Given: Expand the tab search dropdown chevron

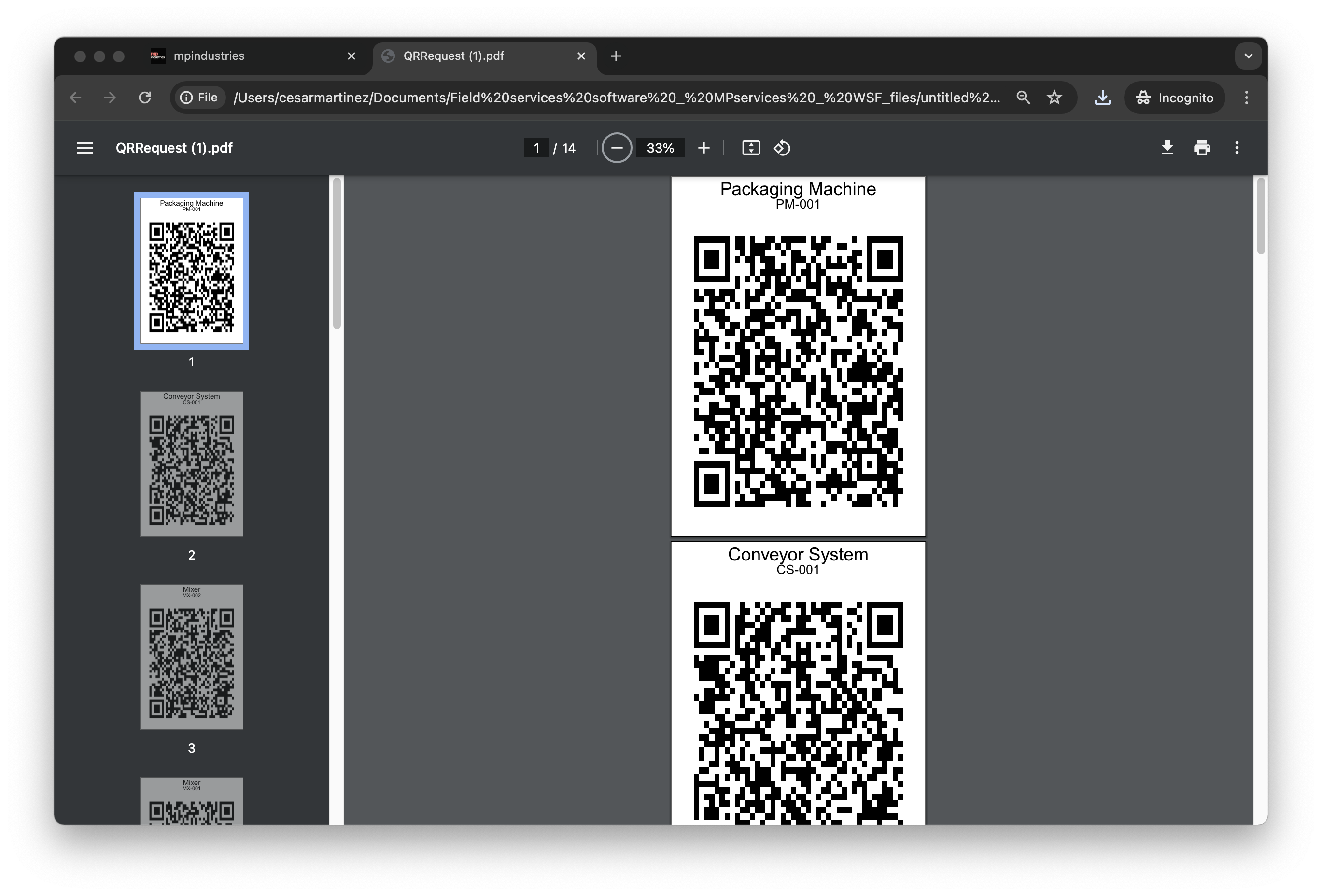Looking at the screenshot, I should point(1248,56).
